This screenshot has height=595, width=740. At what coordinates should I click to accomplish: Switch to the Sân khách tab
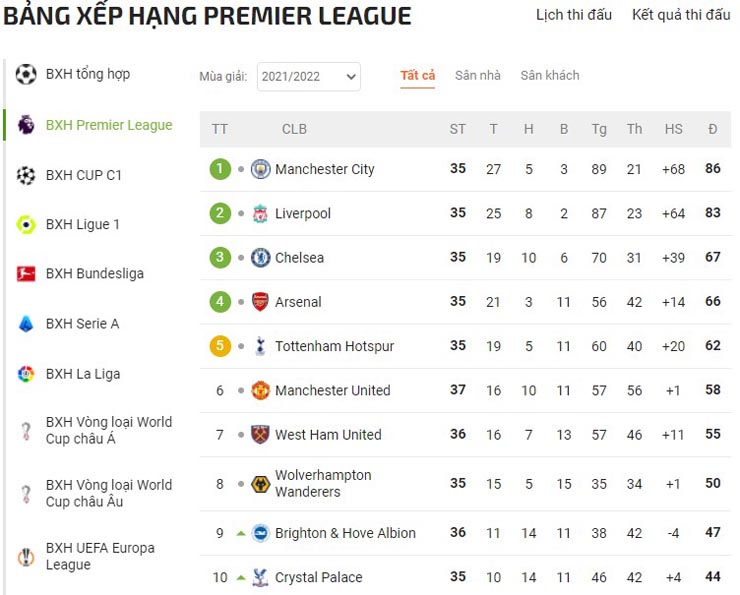[x=549, y=76]
